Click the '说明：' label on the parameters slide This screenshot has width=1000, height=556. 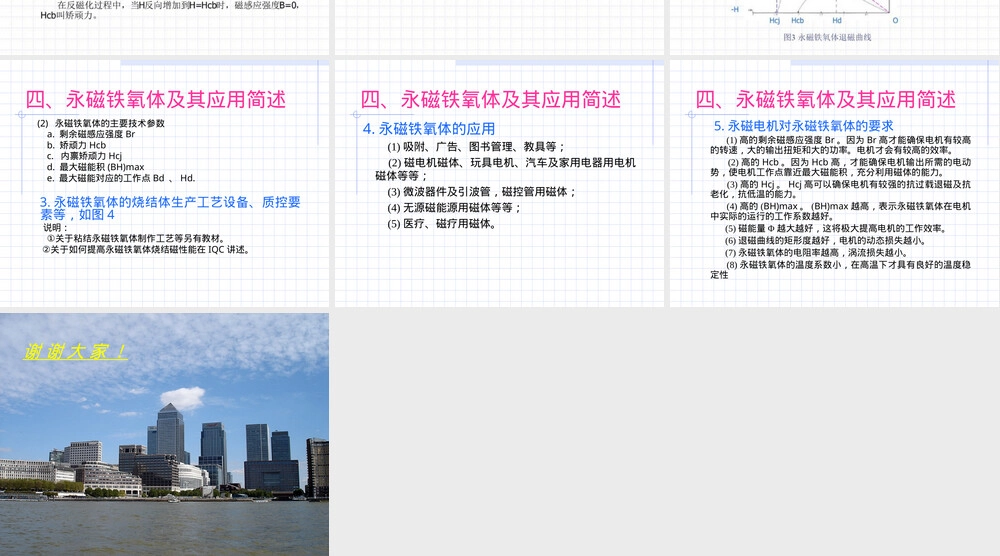click(x=55, y=228)
